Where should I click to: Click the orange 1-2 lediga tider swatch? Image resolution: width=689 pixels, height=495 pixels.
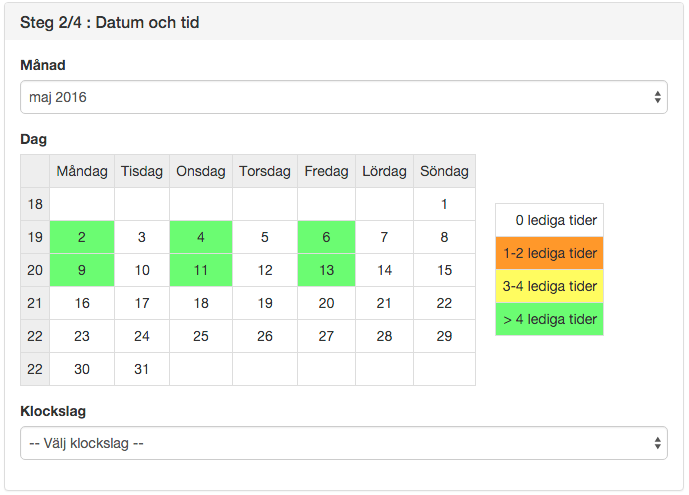549,253
